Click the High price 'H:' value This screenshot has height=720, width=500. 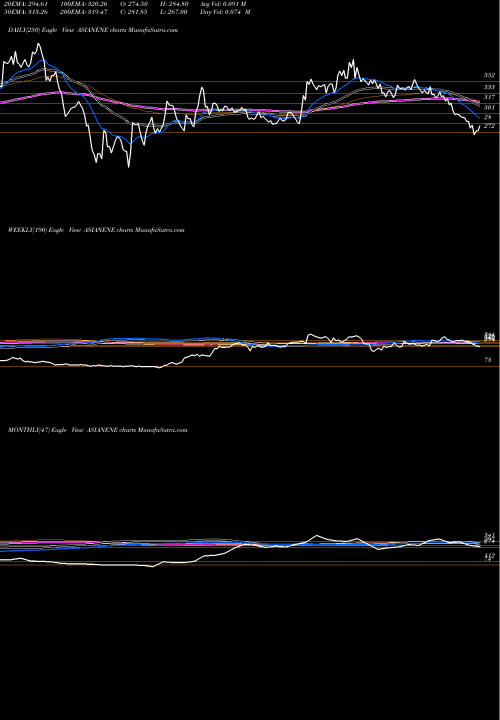point(175,4)
